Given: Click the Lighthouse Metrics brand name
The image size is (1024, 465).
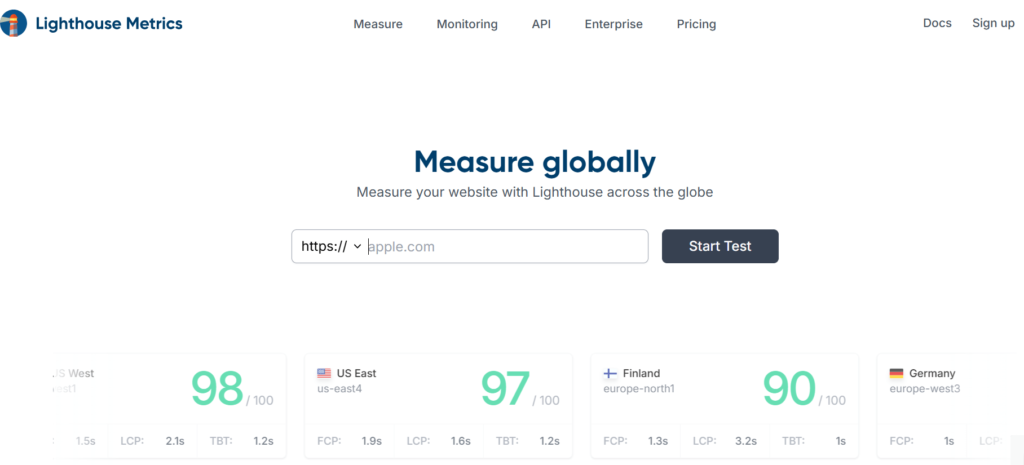Looking at the screenshot, I should 109,24.
